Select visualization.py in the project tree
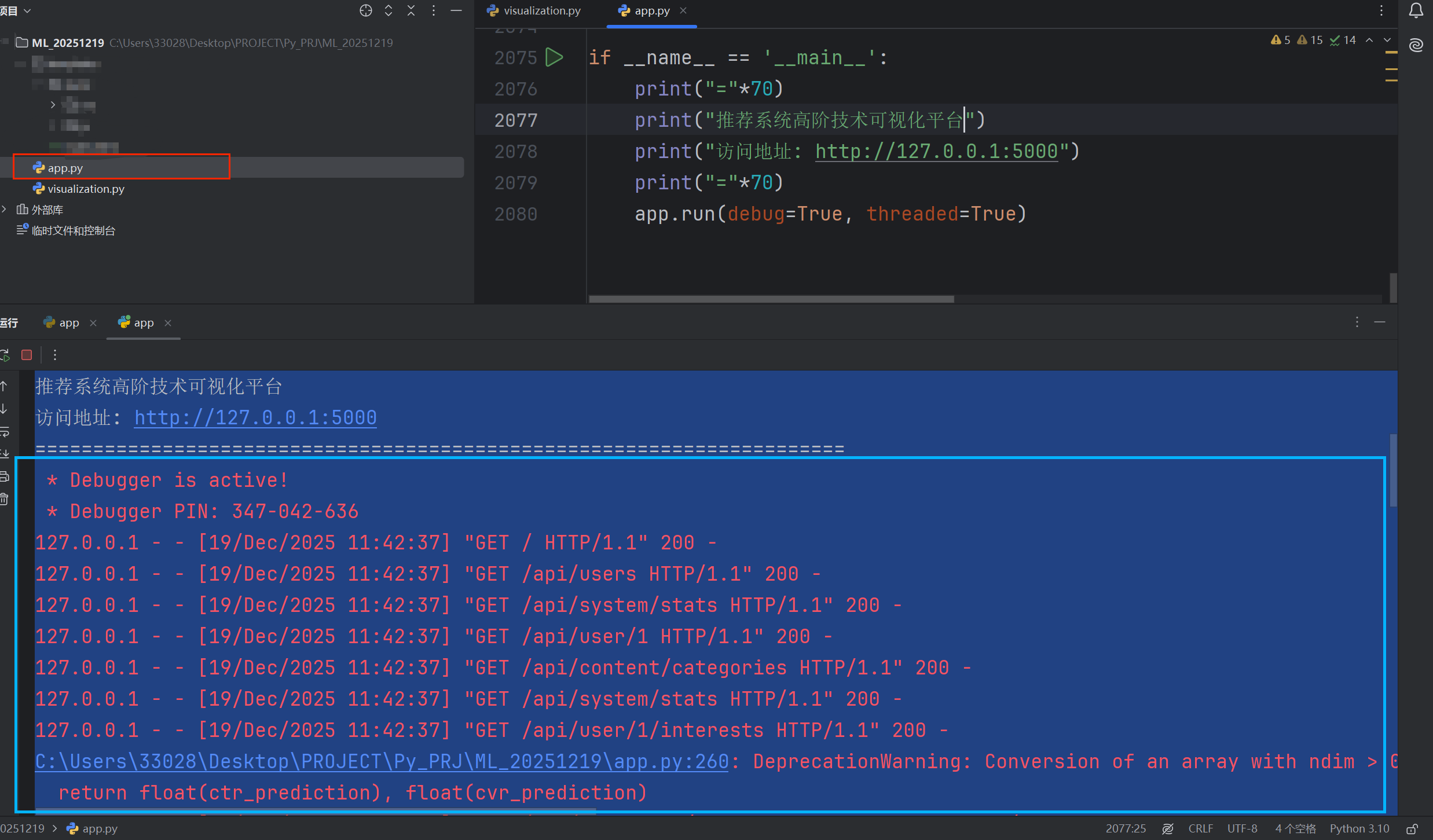The height and width of the screenshot is (840, 1433). [x=85, y=189]
